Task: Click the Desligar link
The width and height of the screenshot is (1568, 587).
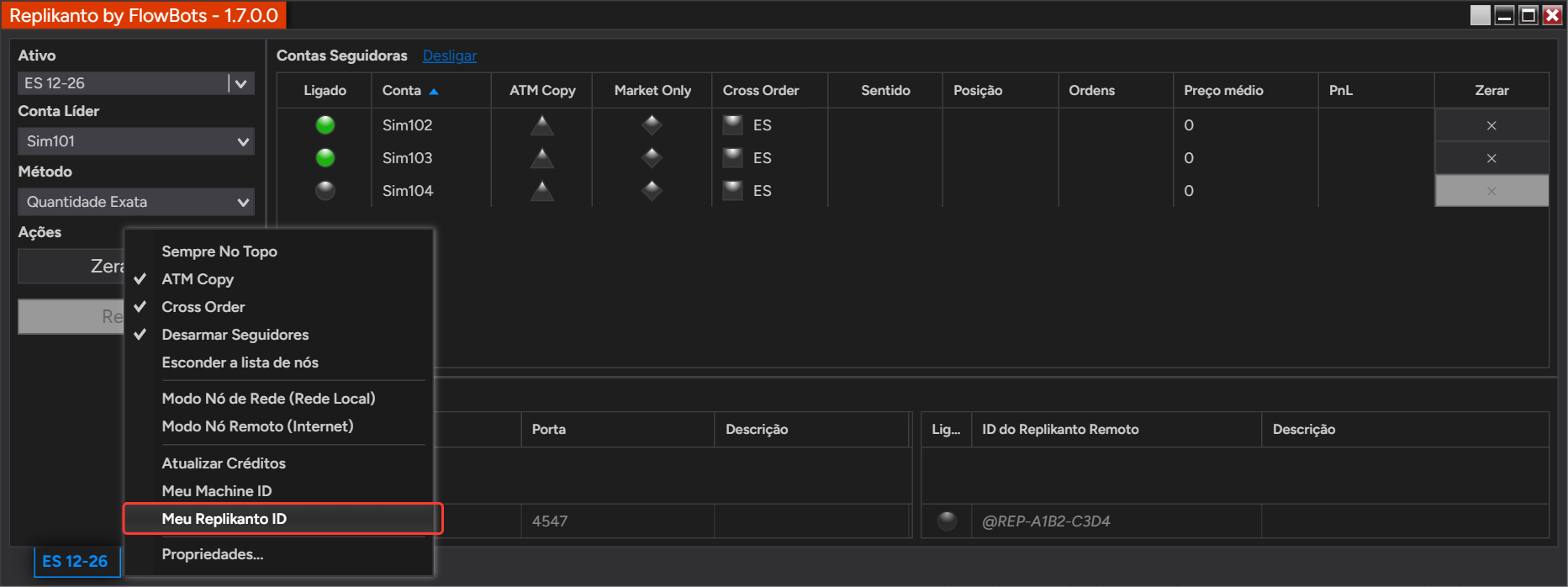Action: 450,56
